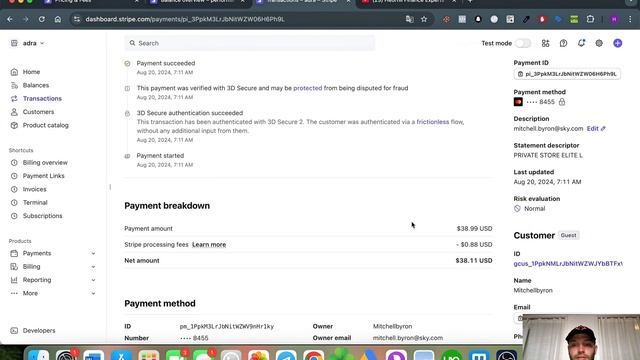Click the payment method ID pm_1PpkM3LrJbNitWZWV9mHr1ky
Image resolution: width=640 pixels, height=360 pixels.
coord(227,327)
